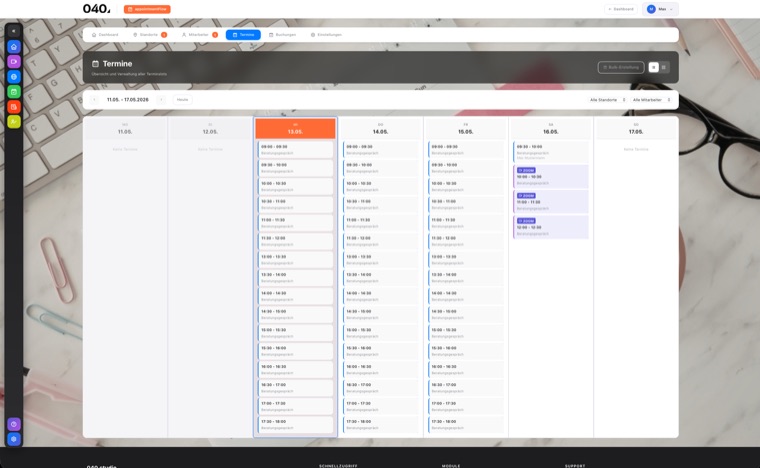Select the 14.05. day header

coord(380,129)
